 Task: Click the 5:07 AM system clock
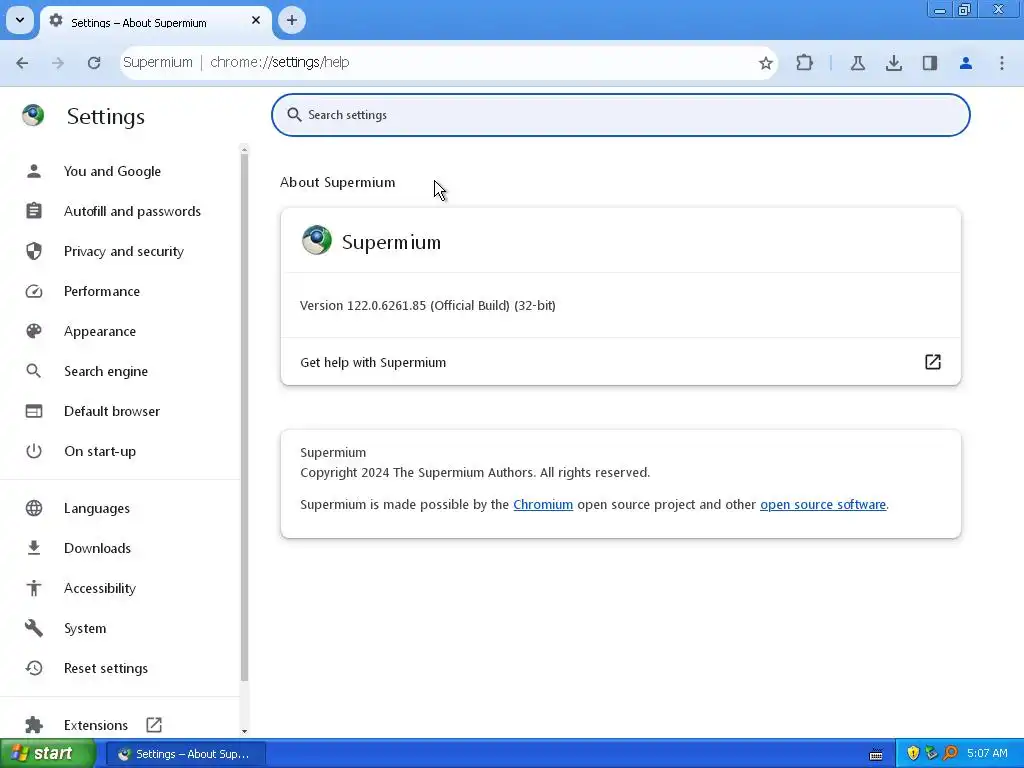coord(987,754)
